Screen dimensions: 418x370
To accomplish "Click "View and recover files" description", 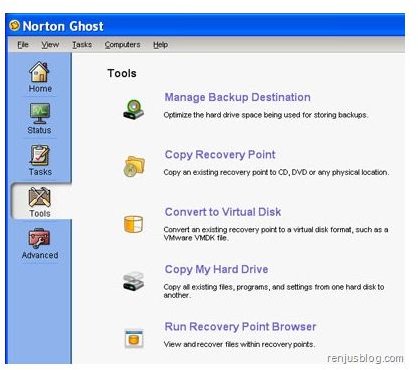I will tap(239, 344).
